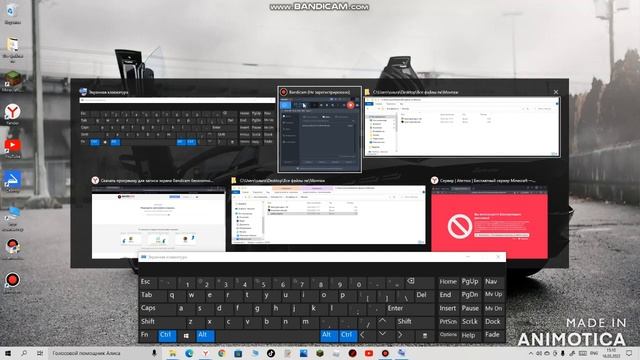Screen dimensions: 640x360
Task: Tap the Windows logo key on keyboard
Action: point(186,336)
